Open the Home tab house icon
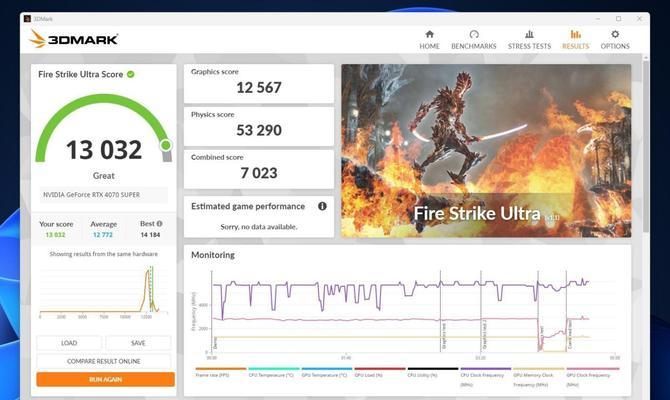This screenshot has height=400, width=670. pyautogui.click(x=429, y=34)
